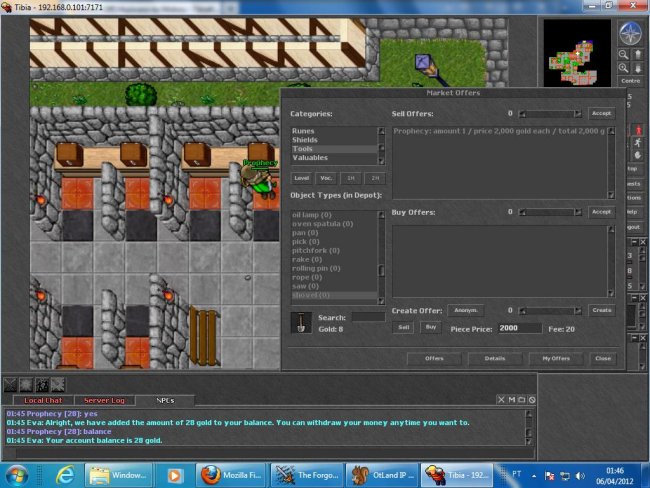Open the Windows Start menu

17,475
